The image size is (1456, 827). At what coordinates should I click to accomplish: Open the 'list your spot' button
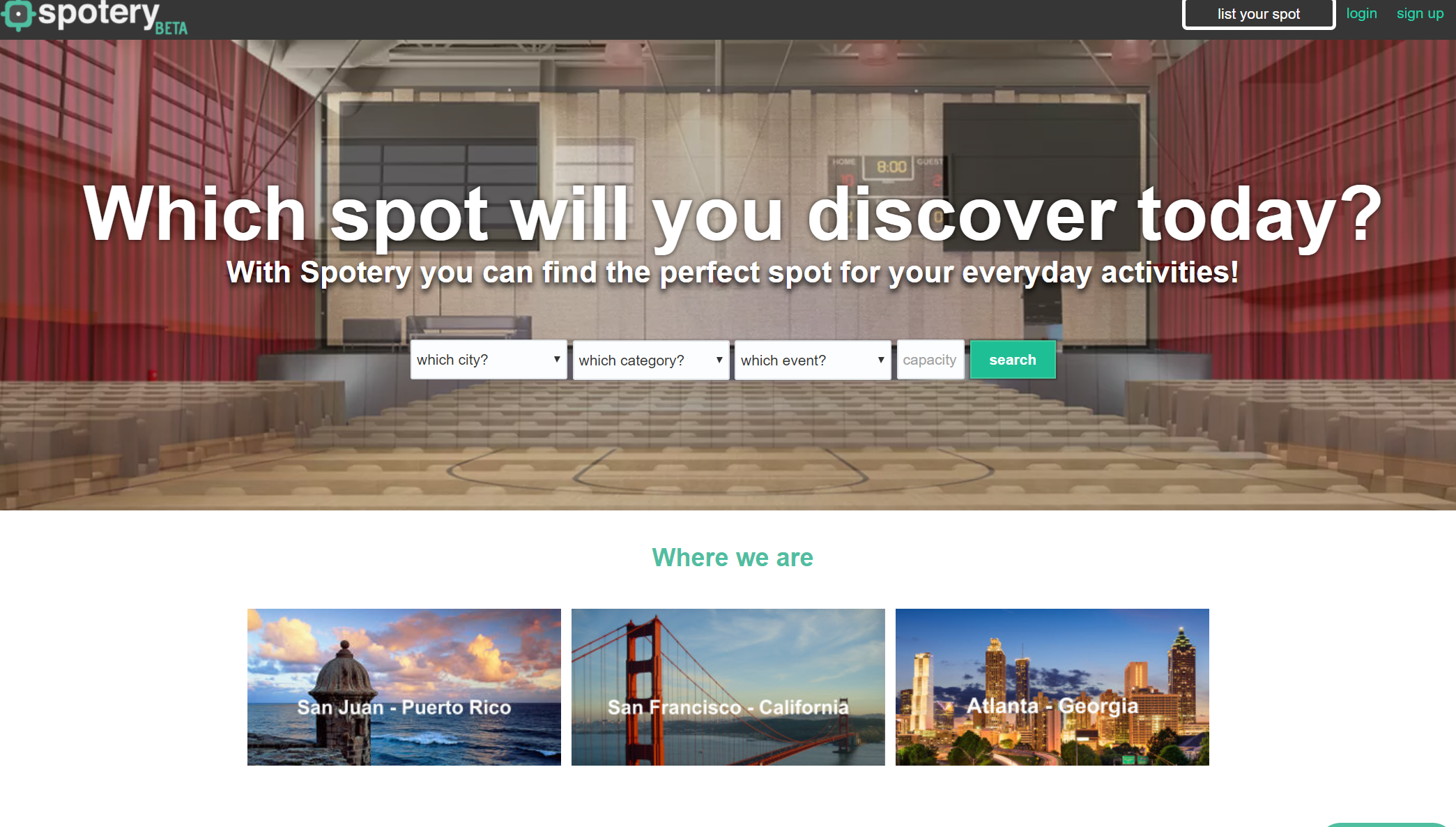click(x=1259, y=14)
